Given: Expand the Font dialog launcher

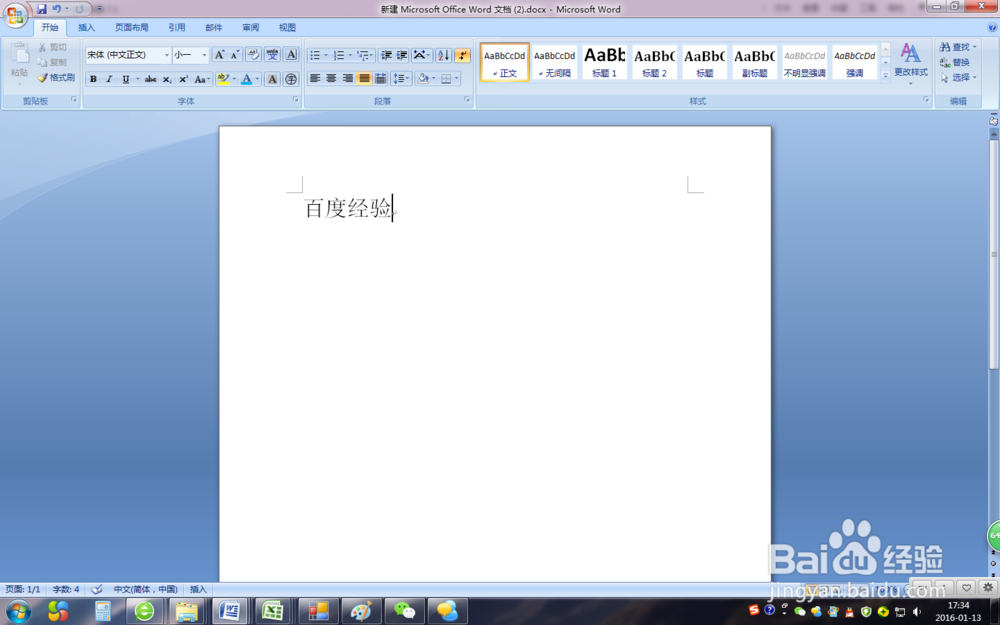Looking at the screenshot, I should point(295,99).
